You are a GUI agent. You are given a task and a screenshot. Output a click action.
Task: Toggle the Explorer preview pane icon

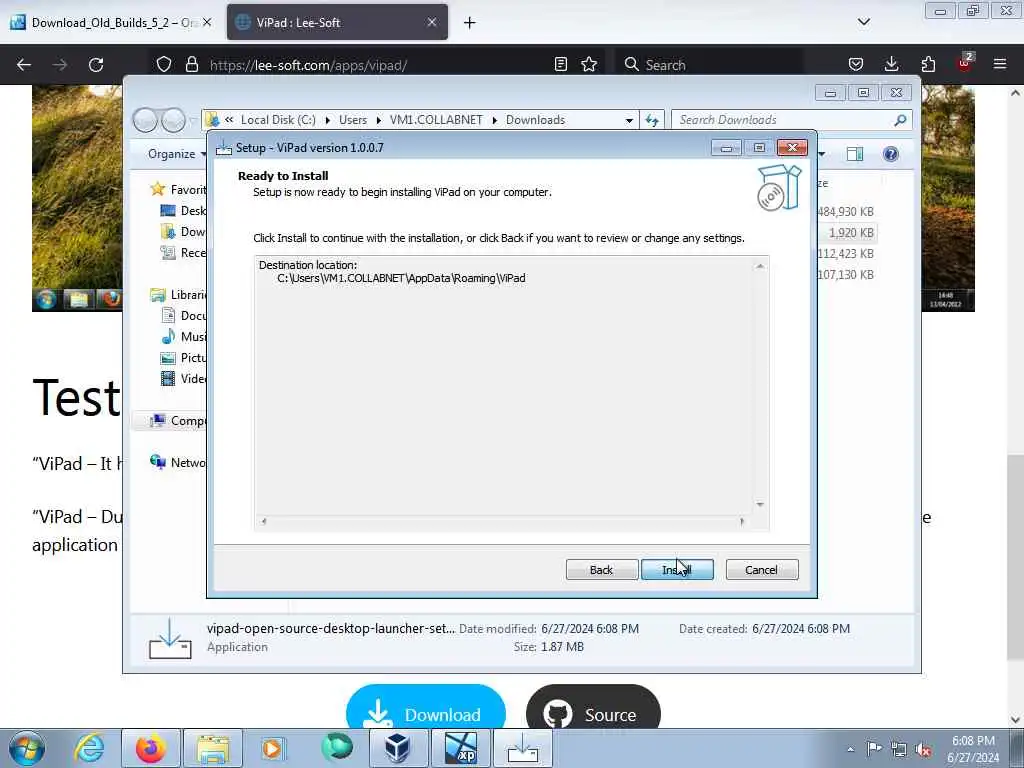coord(854,154)
